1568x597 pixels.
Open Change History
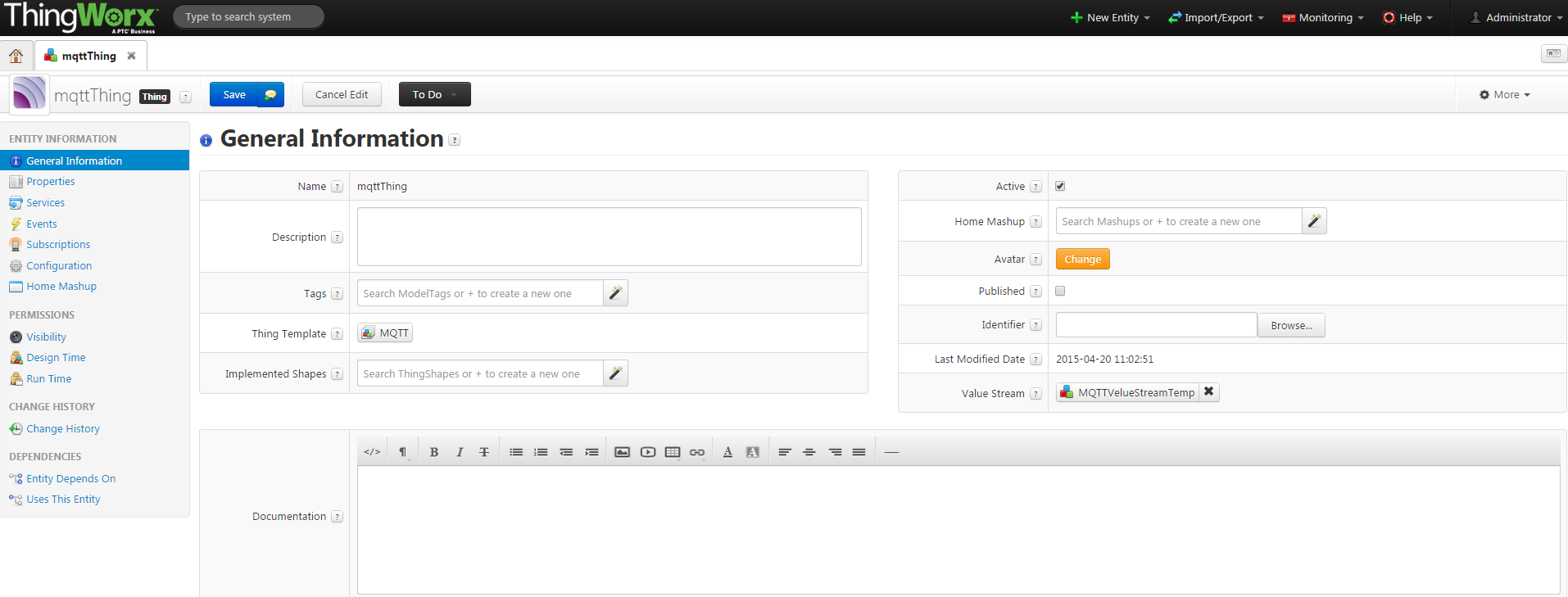(x=63, y=429)
